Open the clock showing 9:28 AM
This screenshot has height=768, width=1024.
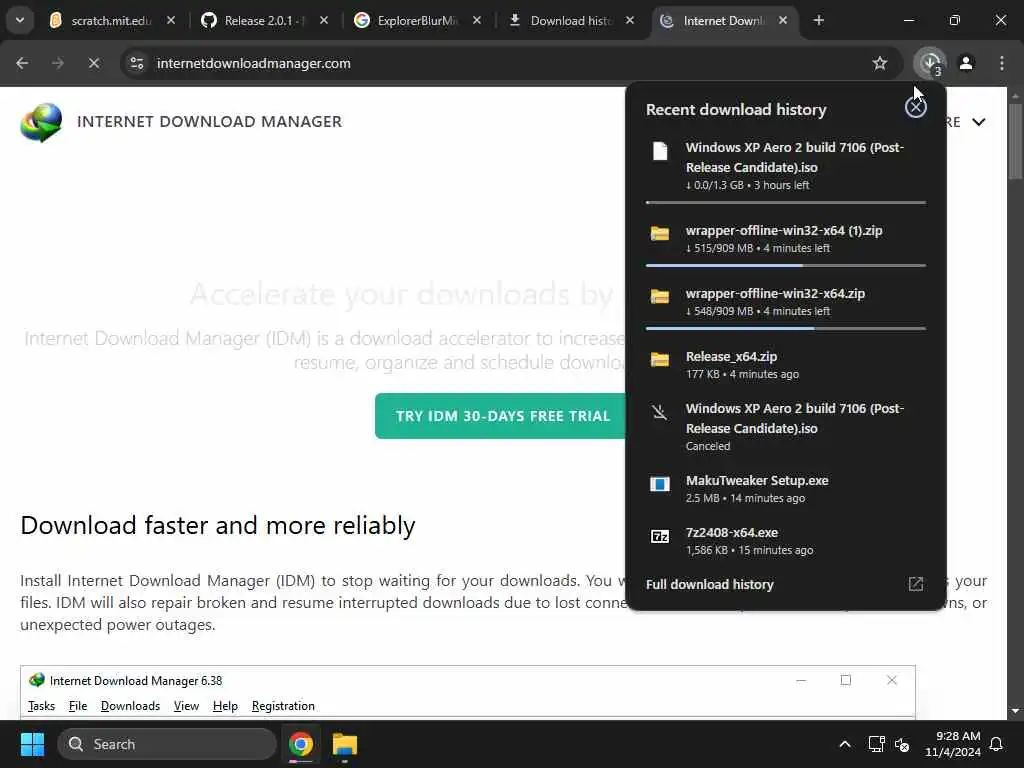[x=952, y=744]
